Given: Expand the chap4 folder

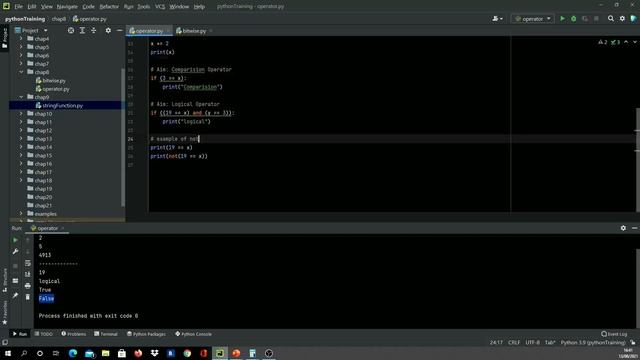Looking at the screenshot, I should click(x=21, y=39).
